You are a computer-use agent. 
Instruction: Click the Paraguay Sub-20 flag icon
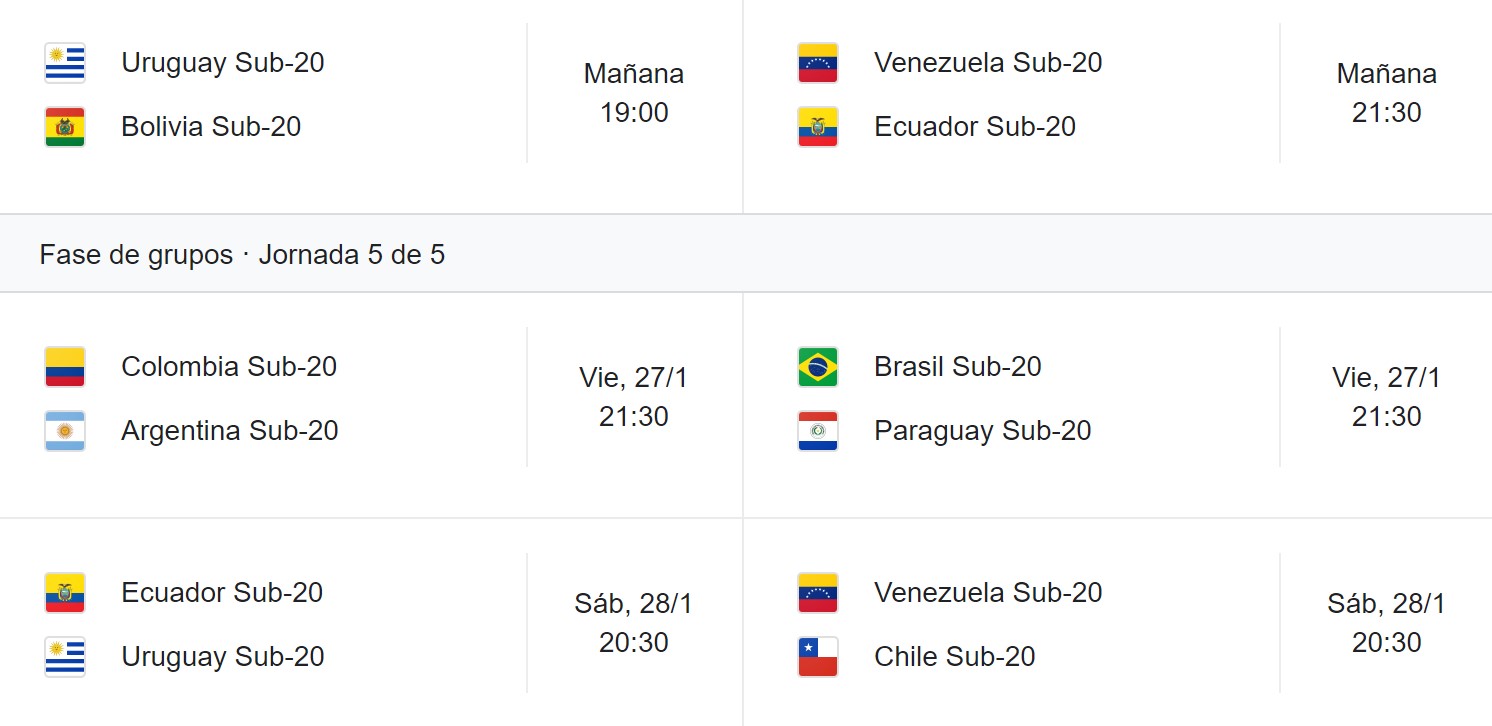tap(818, 431)
